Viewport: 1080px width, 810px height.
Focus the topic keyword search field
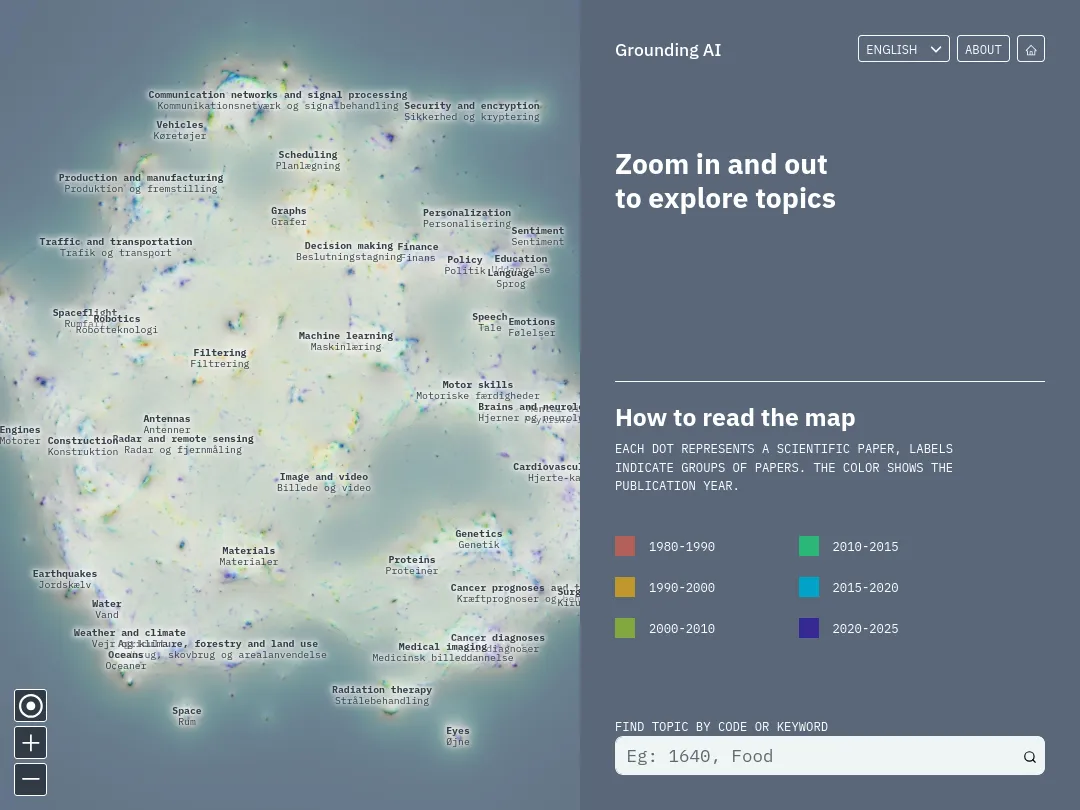(815, 756)
